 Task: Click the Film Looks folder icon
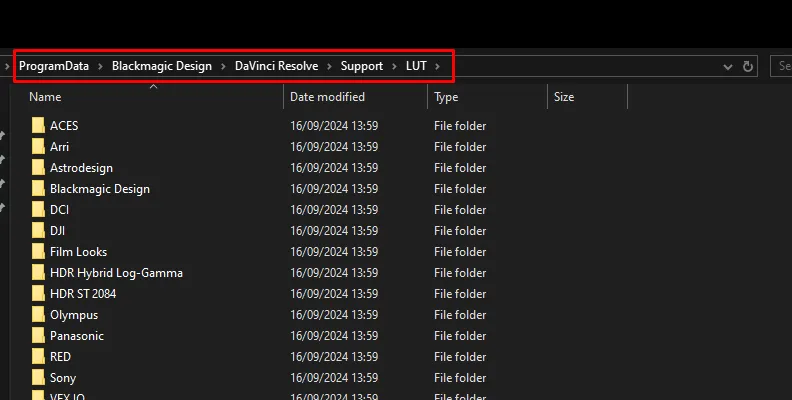click(x=39, y=252)
